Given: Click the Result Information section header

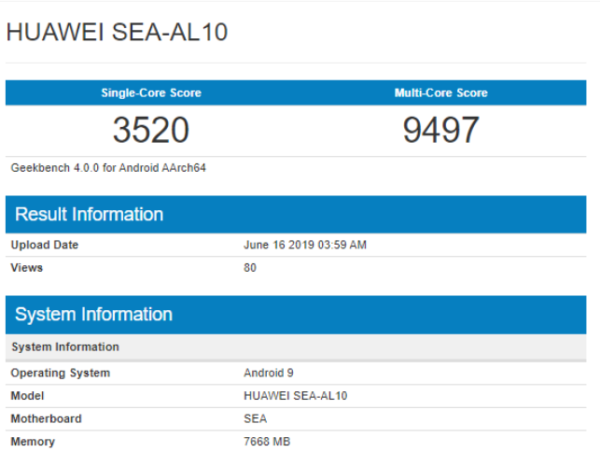Looking at the screenshot, I should [296, 214].
